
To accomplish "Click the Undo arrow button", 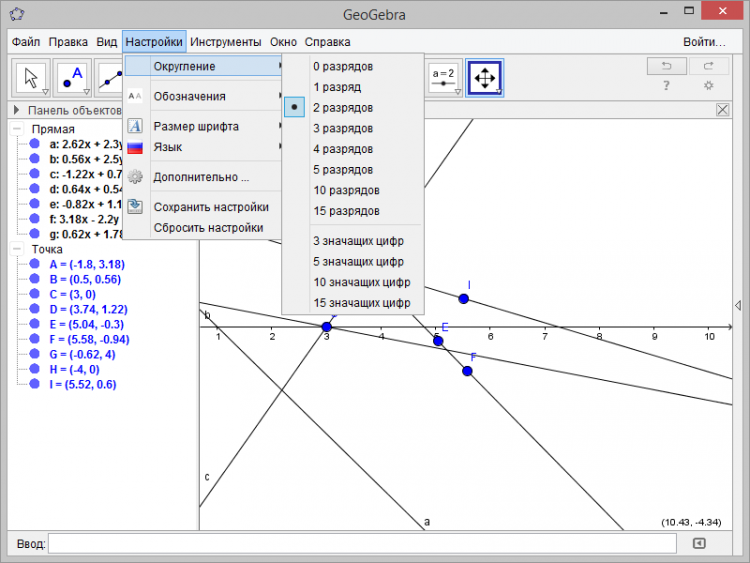I will (666, 66).
